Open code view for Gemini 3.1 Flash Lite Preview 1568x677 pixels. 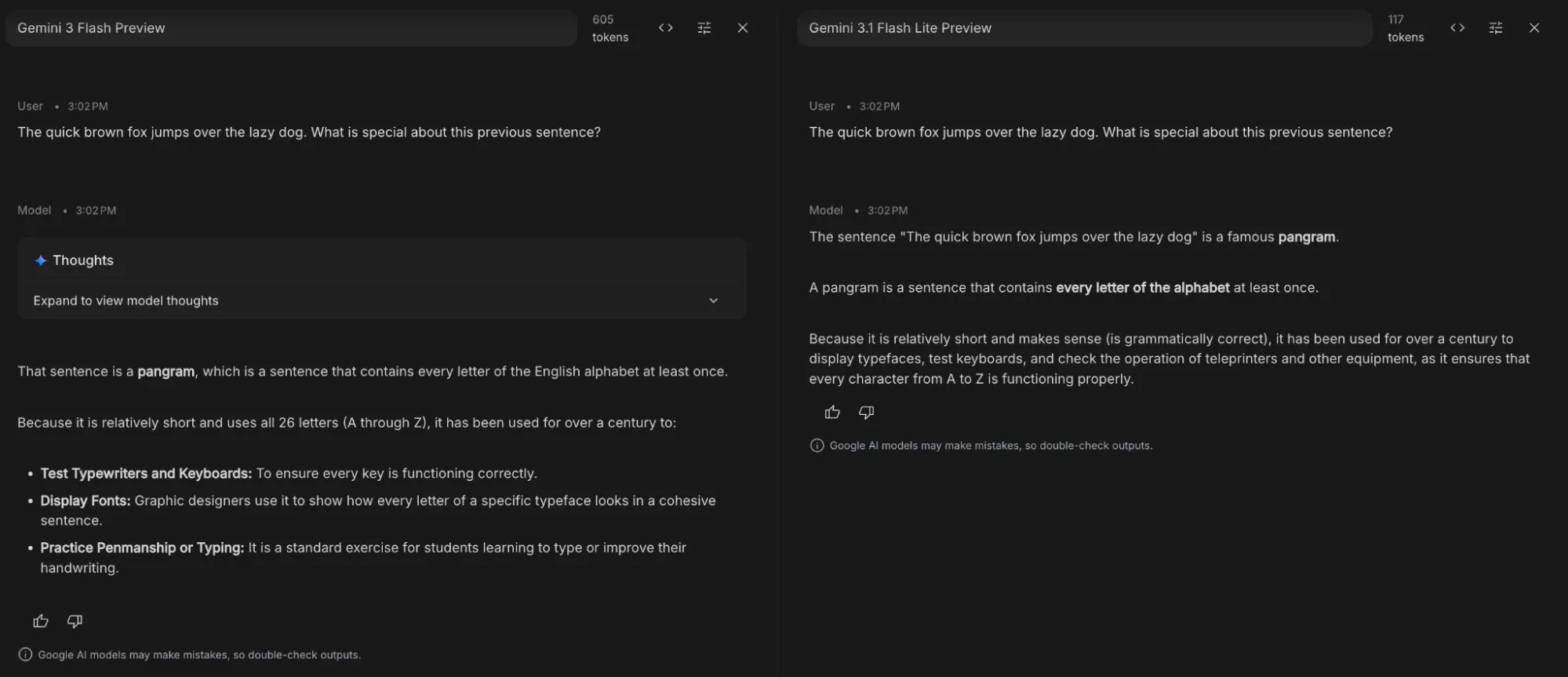(x=1457, y=27)
